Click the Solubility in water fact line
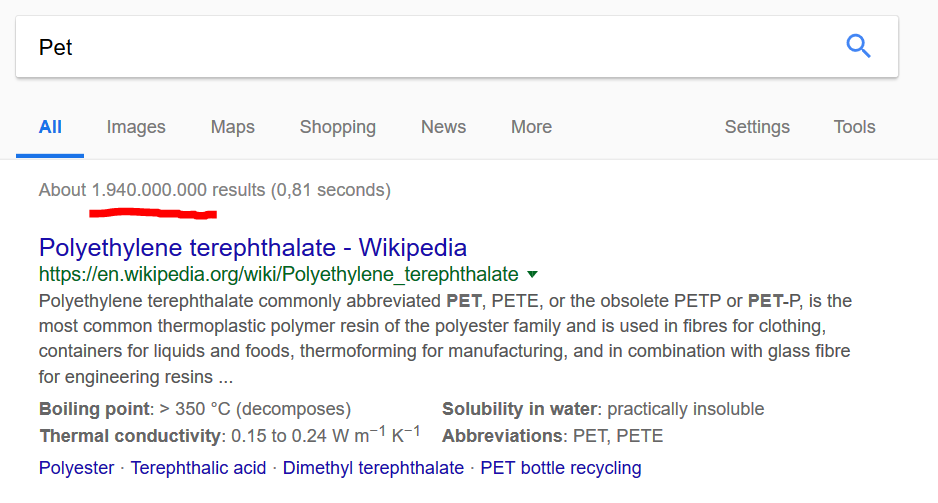The width and height of the screenshot is (938, 503). (x=603, y=409)
